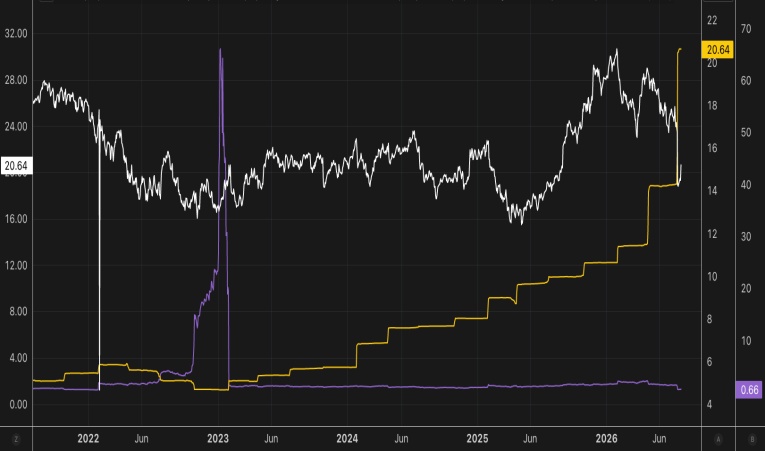Click the 50 tick on far-right scale
This screenshot has width=765, height=451.
click(746, 132)
